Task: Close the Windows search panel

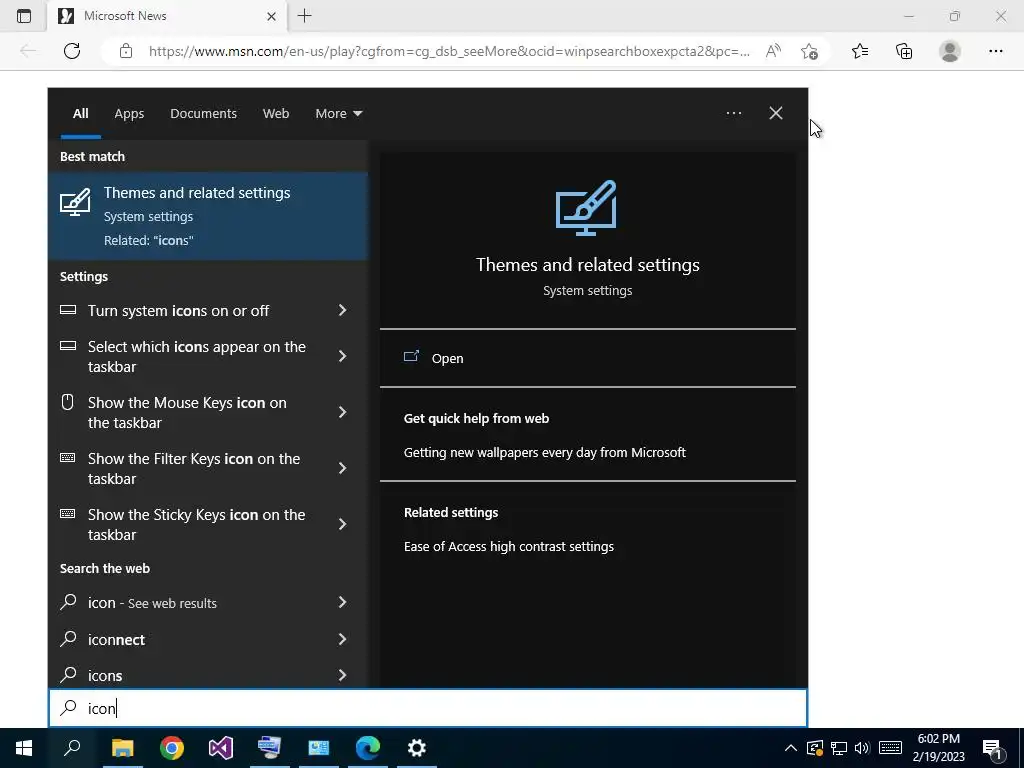Action: click(x=776, y=113)
